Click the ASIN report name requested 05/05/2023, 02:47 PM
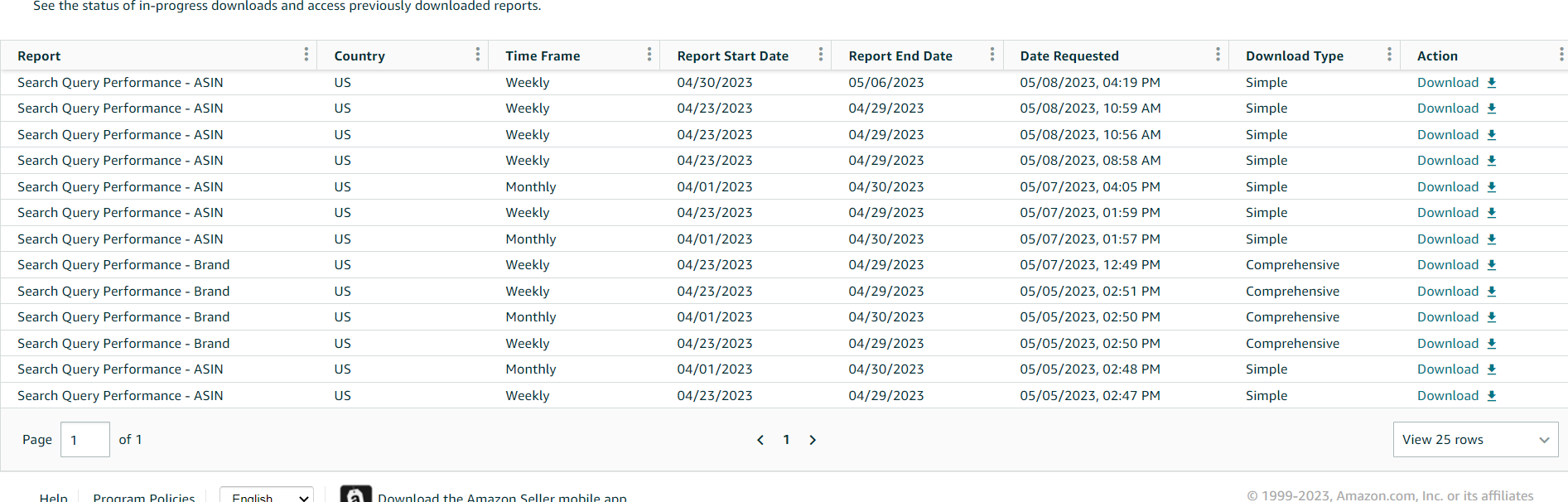The width and height of the screenshot is (1568, 502). click(x=120, y=396)
